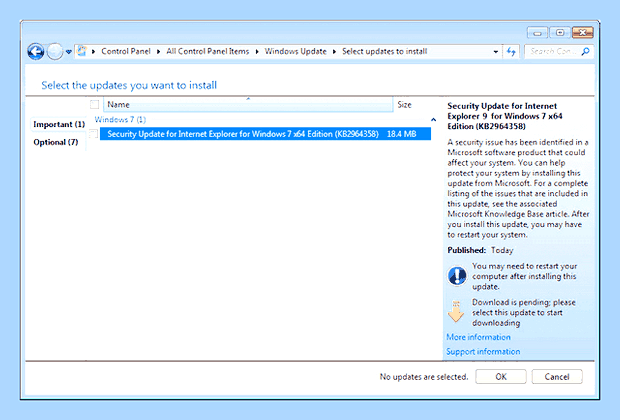Click the Control Panel icon in address bar

tap(82, 51)
